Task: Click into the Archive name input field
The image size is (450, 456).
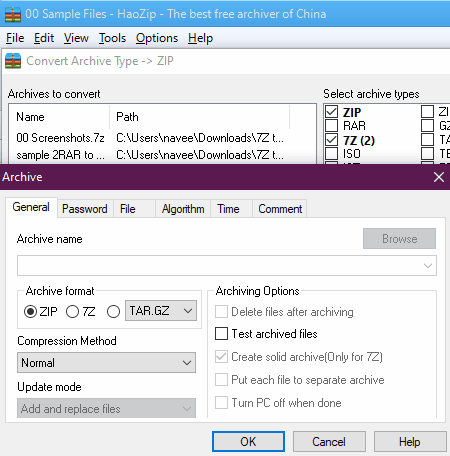Action: pyautogui.click(x=227, y=266)
